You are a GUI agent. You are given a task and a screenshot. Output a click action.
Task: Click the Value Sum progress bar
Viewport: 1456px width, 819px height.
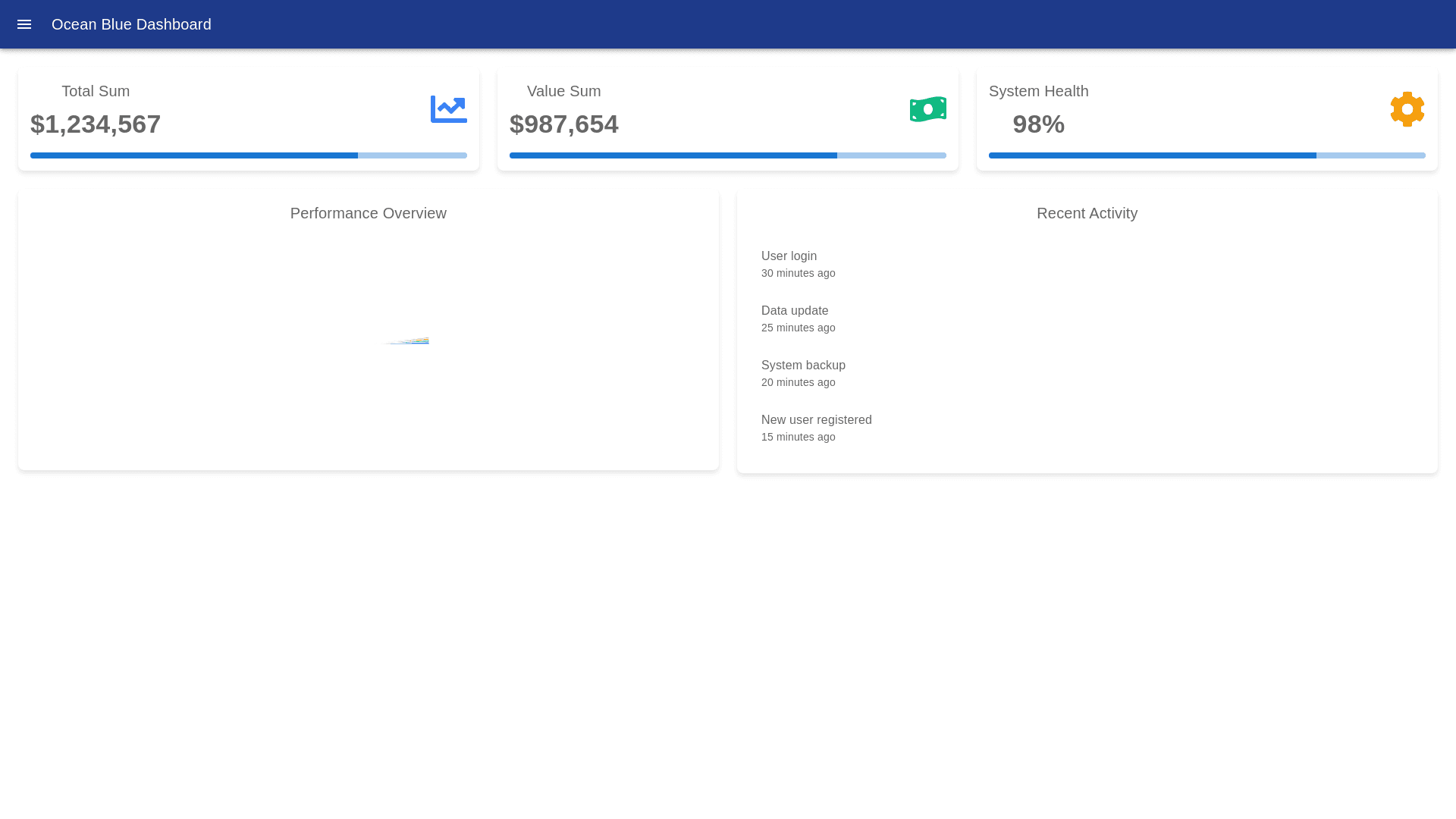pos(728,155)
